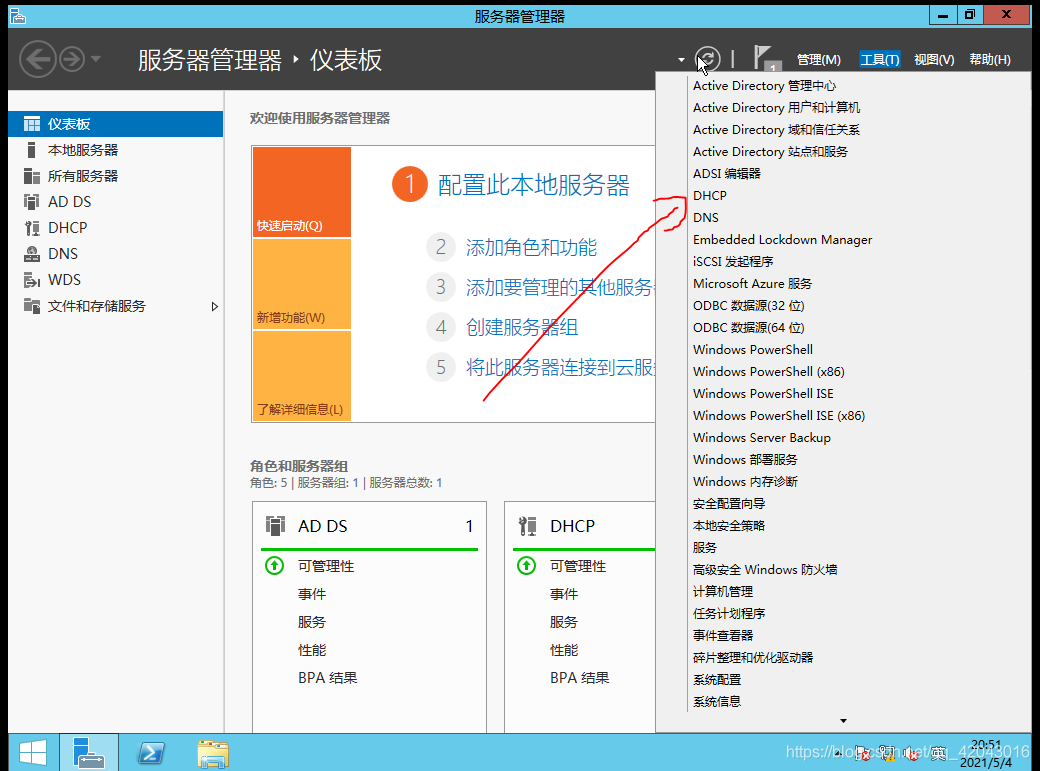Select 仪表板 in the sidebar

click(115, 124)
